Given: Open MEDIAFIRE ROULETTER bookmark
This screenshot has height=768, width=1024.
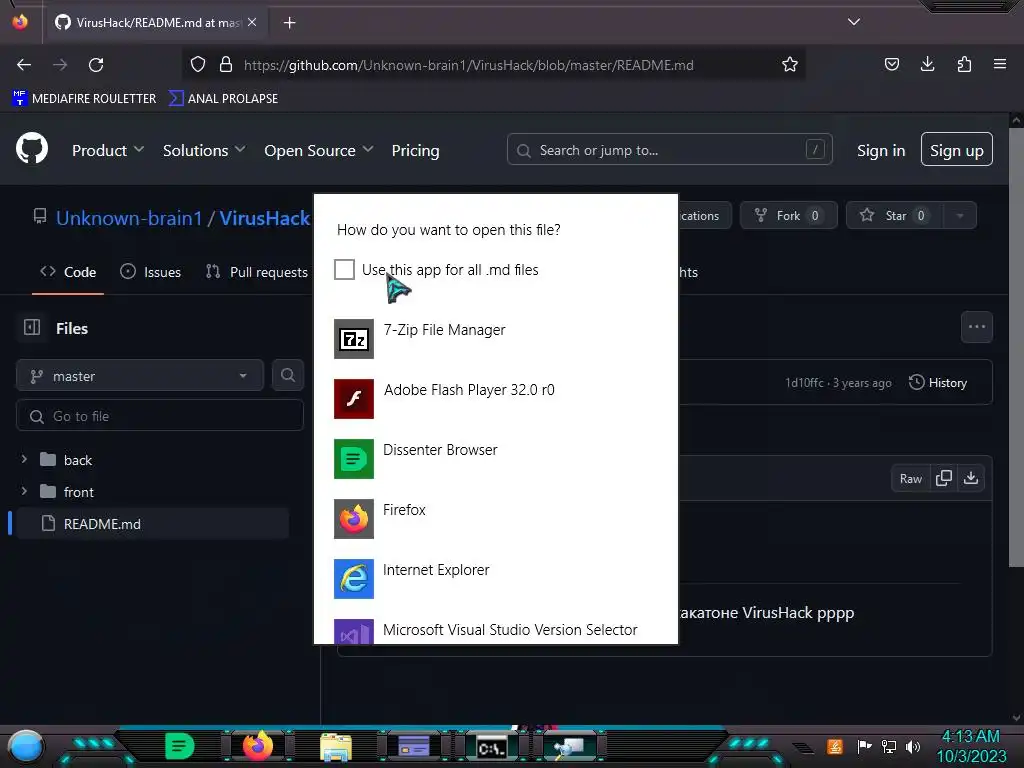Looking at the screenshot, I should point(84,99).
